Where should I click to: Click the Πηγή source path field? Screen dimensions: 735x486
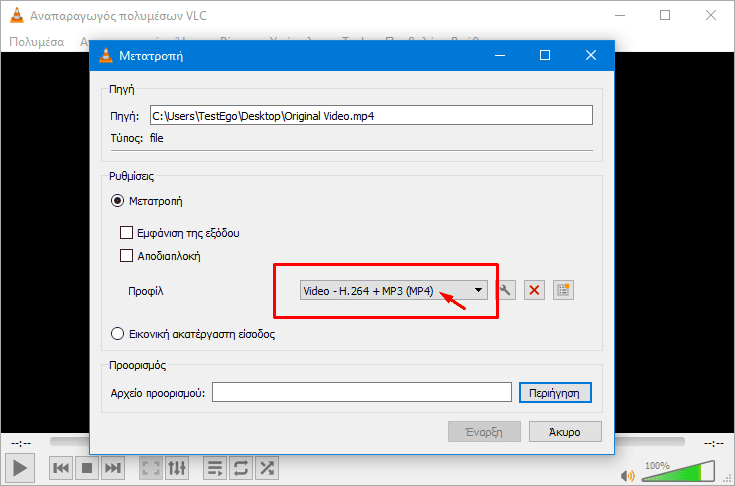click(371, 116)
